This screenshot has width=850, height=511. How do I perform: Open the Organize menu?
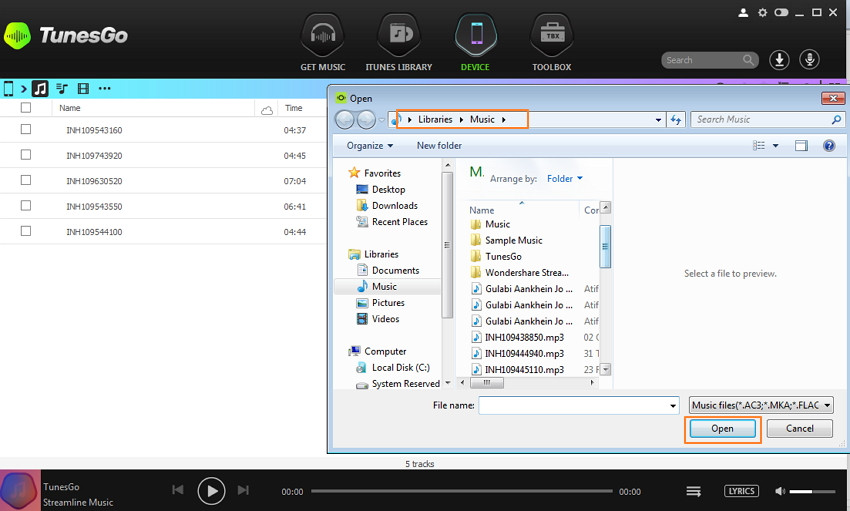click(x=370, y=145)
